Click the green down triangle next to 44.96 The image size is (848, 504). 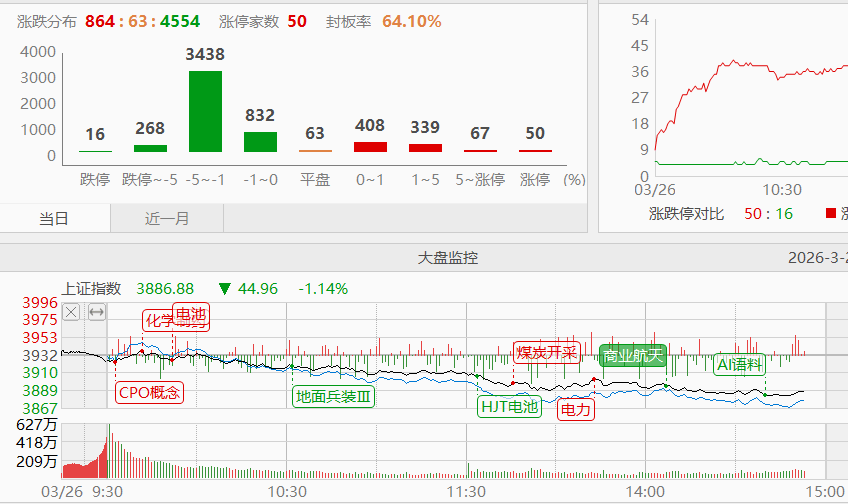tap(224, 289)
